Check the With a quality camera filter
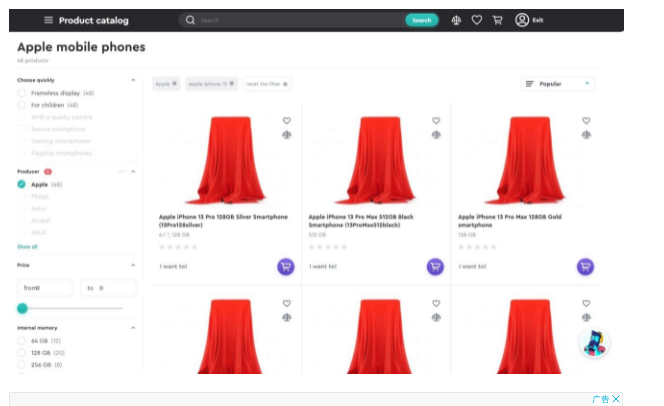This screenshot has height=406, width=664. 22,117
